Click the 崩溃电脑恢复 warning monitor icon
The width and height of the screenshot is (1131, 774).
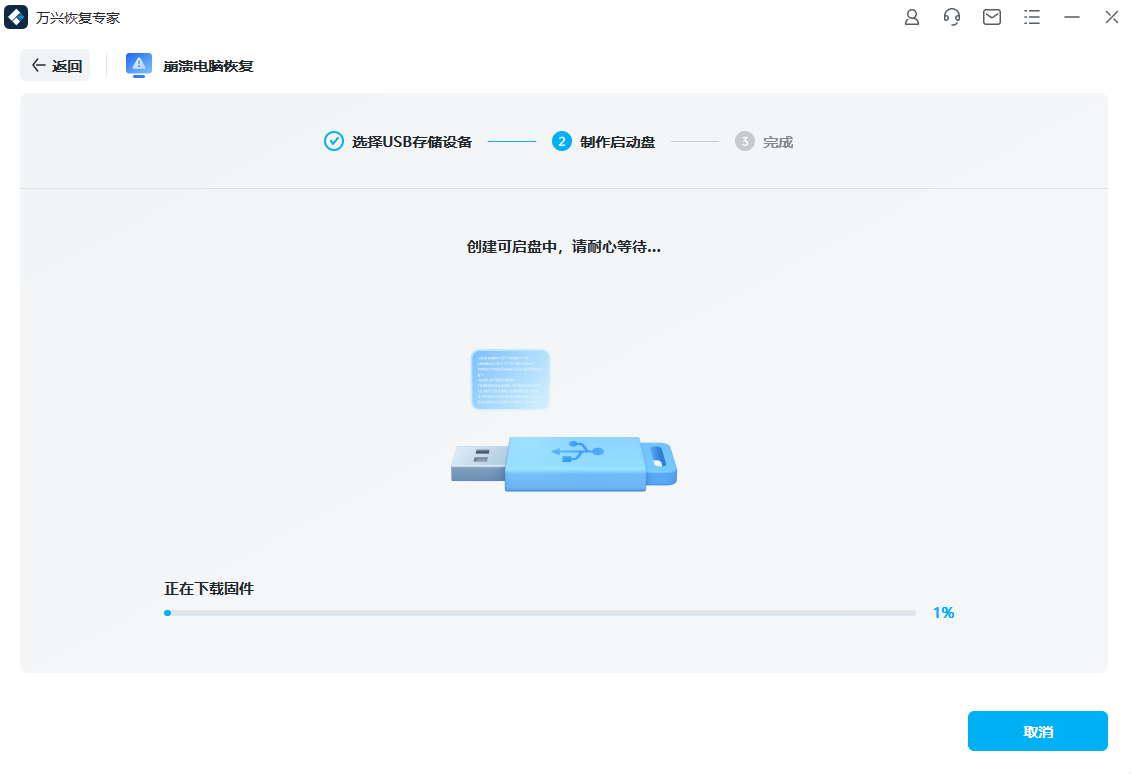tap(138, 65)
